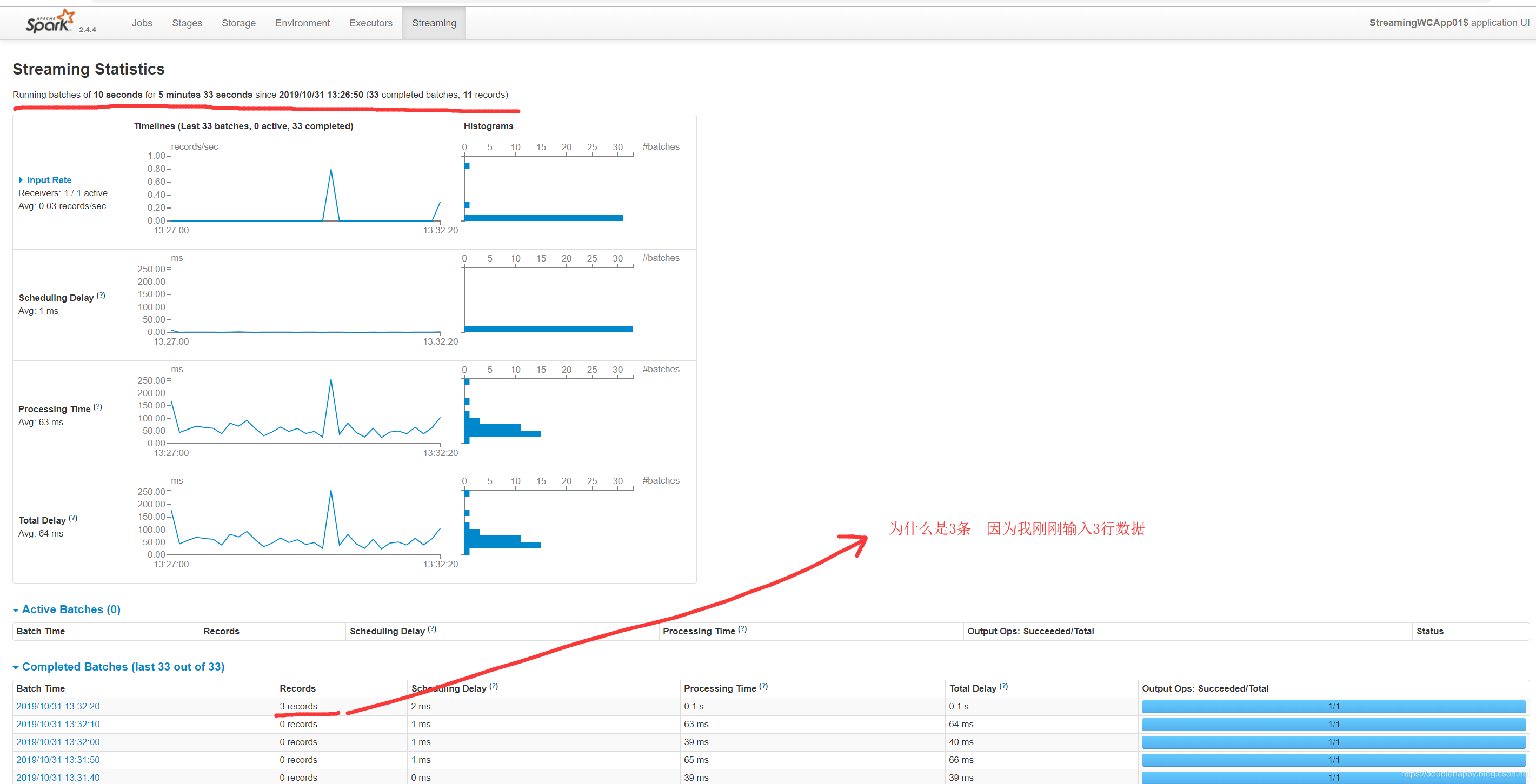Viewport: 1536px width, 784px height.
Task: Click help icon next to Scheduling Delay chart label
Action: [101, 296]
